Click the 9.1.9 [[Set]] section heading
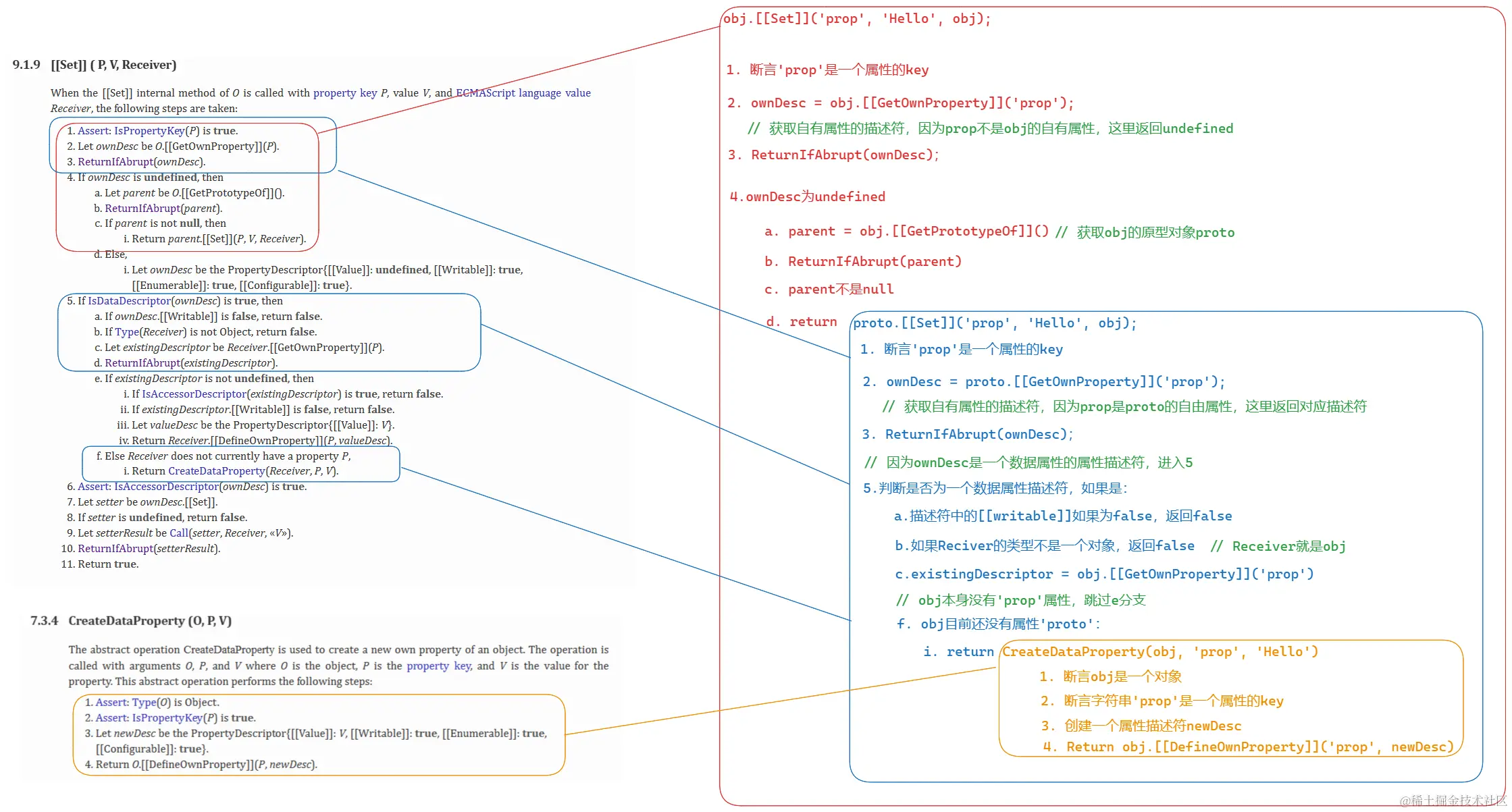 coord(95,65)
